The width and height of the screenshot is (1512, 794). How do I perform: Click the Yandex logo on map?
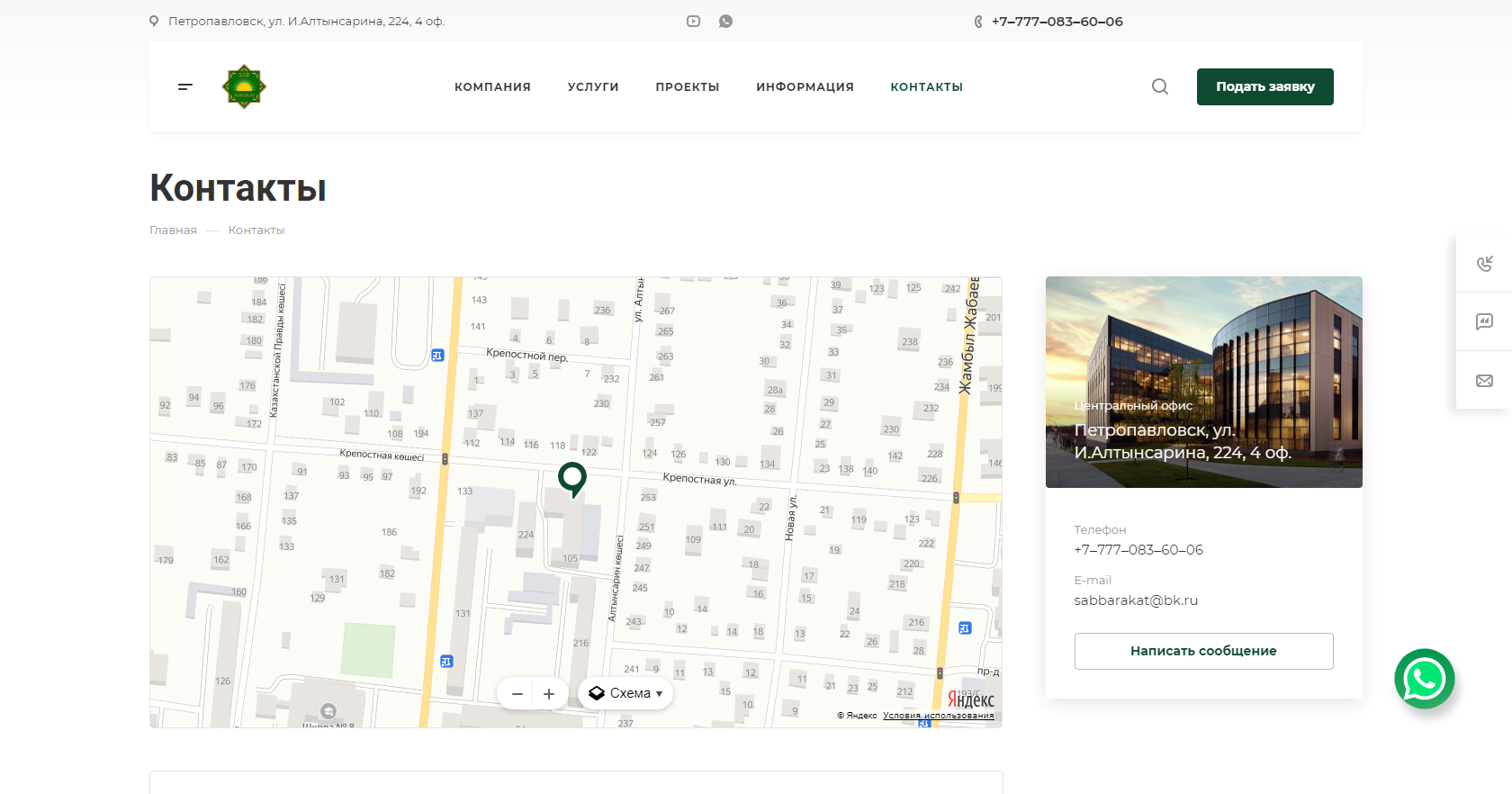pos(971,700)
